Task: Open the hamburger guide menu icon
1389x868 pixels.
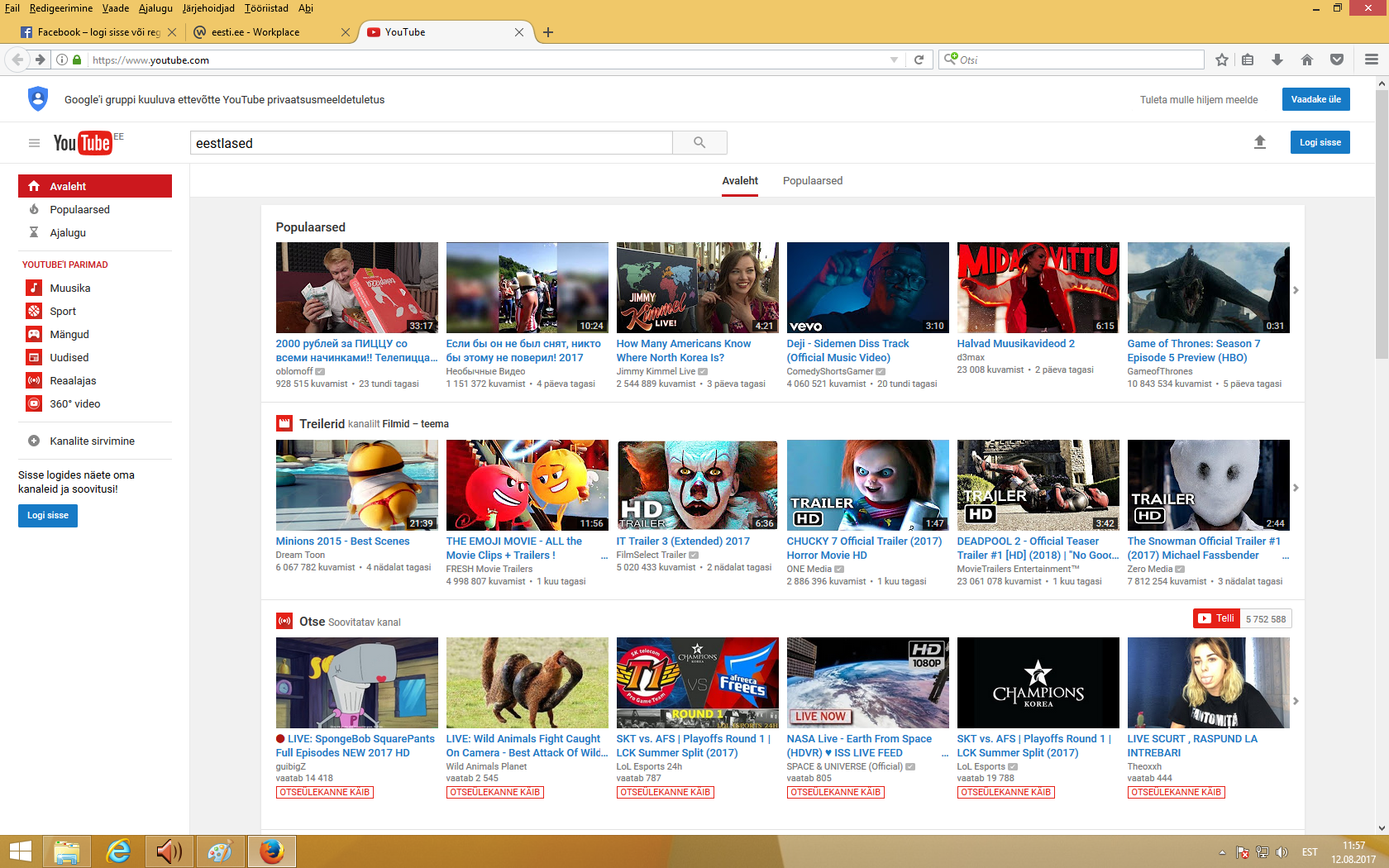Action: coord(34,143)
